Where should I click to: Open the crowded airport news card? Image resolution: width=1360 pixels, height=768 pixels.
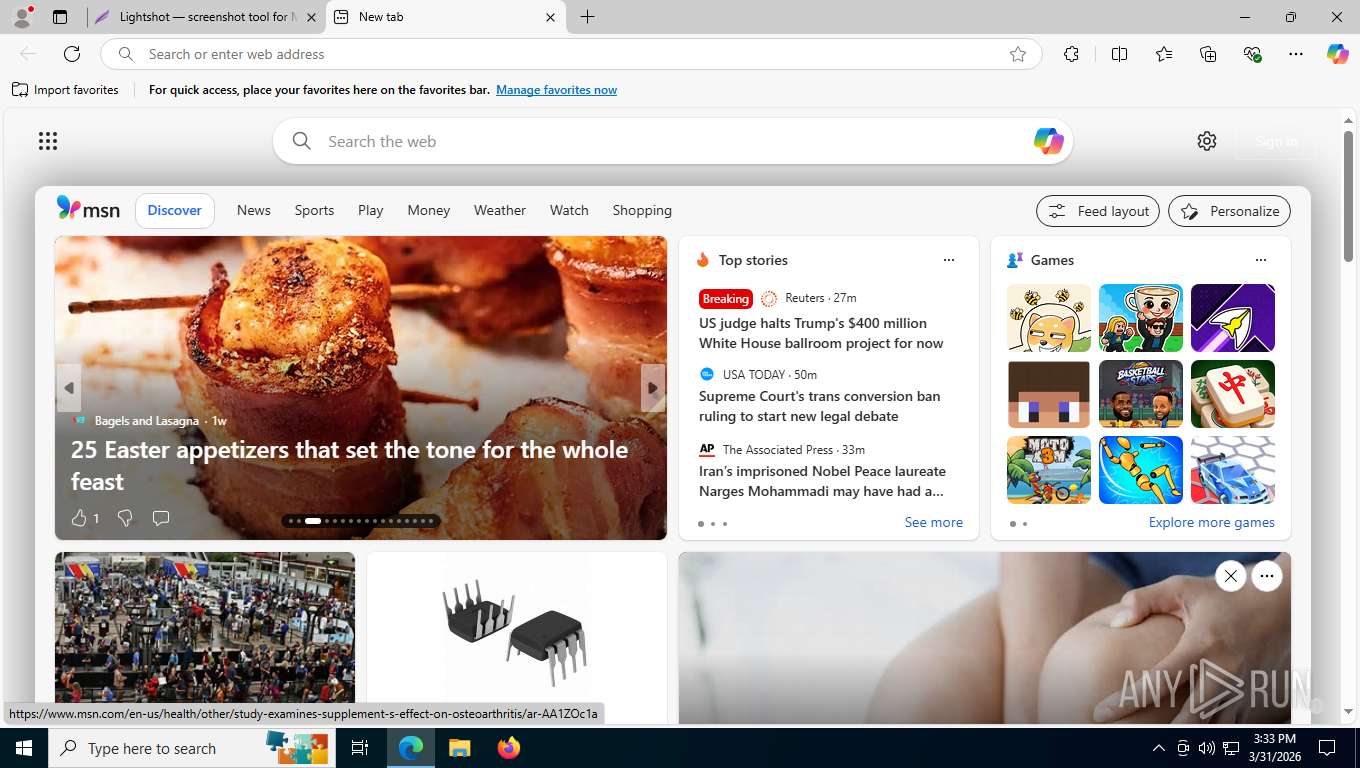click(205, 636)
